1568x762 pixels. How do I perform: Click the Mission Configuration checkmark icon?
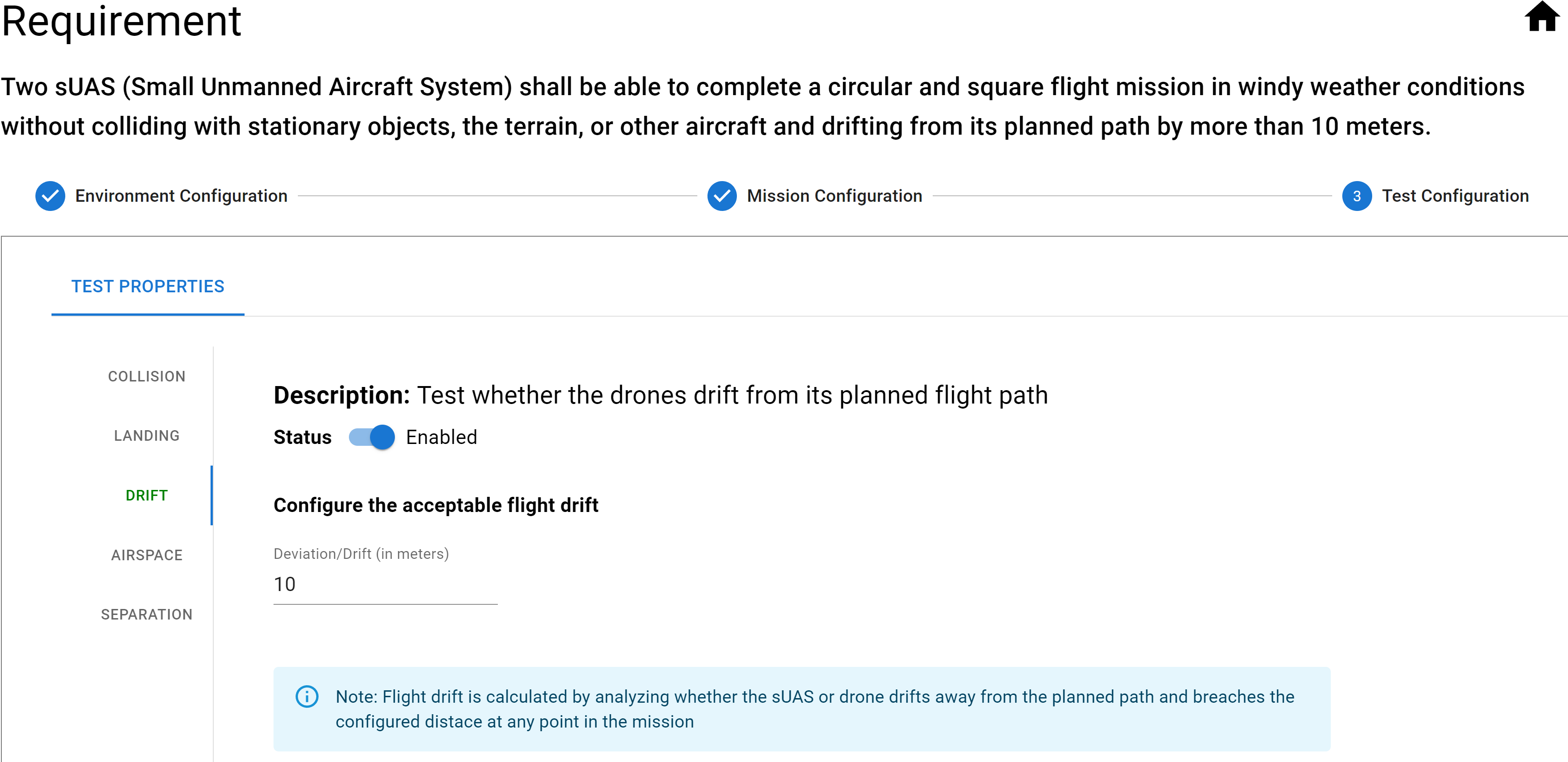click(722, 196)
